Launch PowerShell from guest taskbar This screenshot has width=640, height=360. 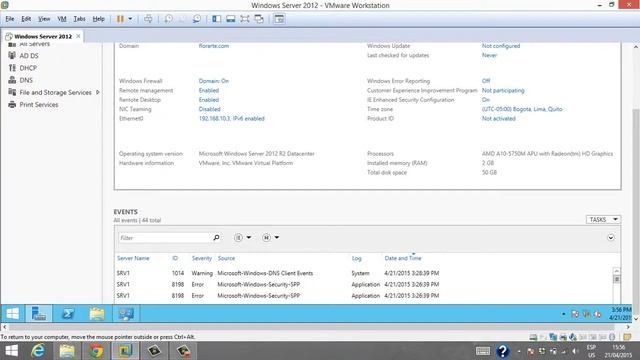coord(68,314)
